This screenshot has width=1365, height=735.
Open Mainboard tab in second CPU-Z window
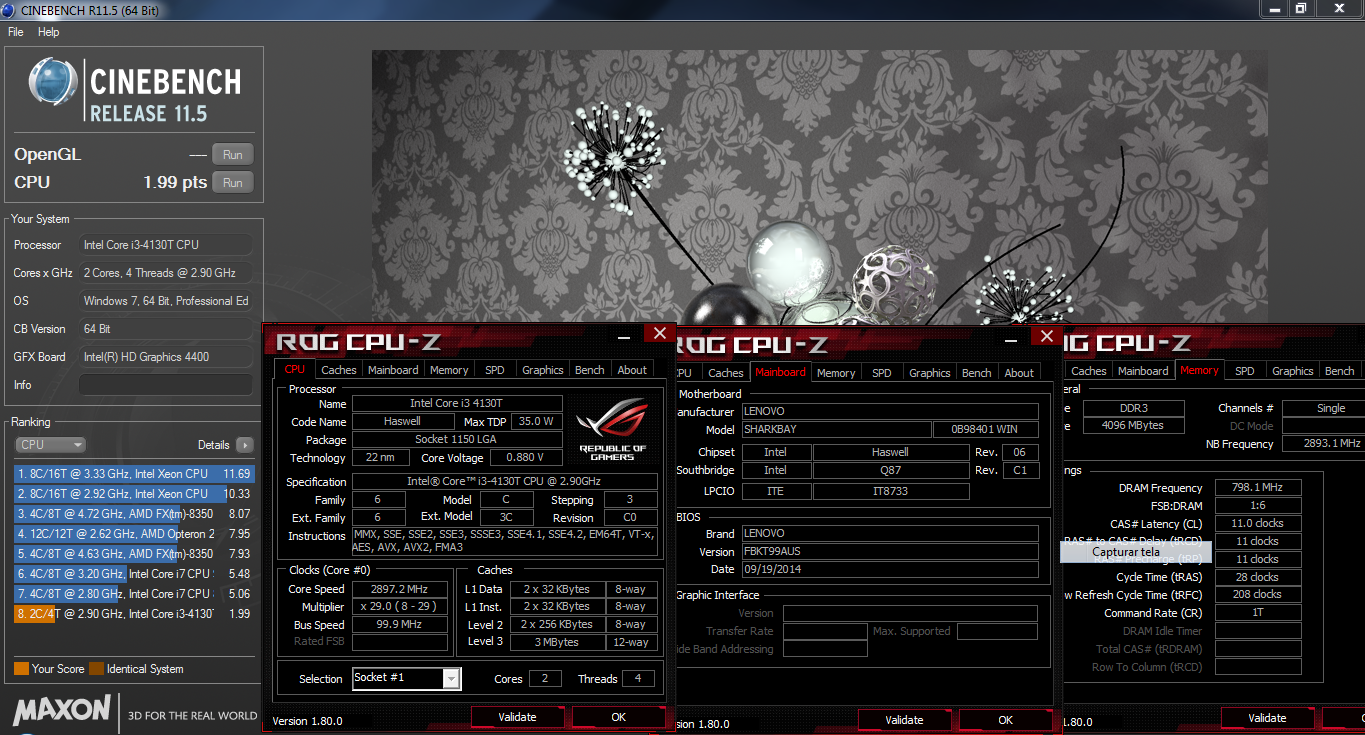tap(780, 372)
